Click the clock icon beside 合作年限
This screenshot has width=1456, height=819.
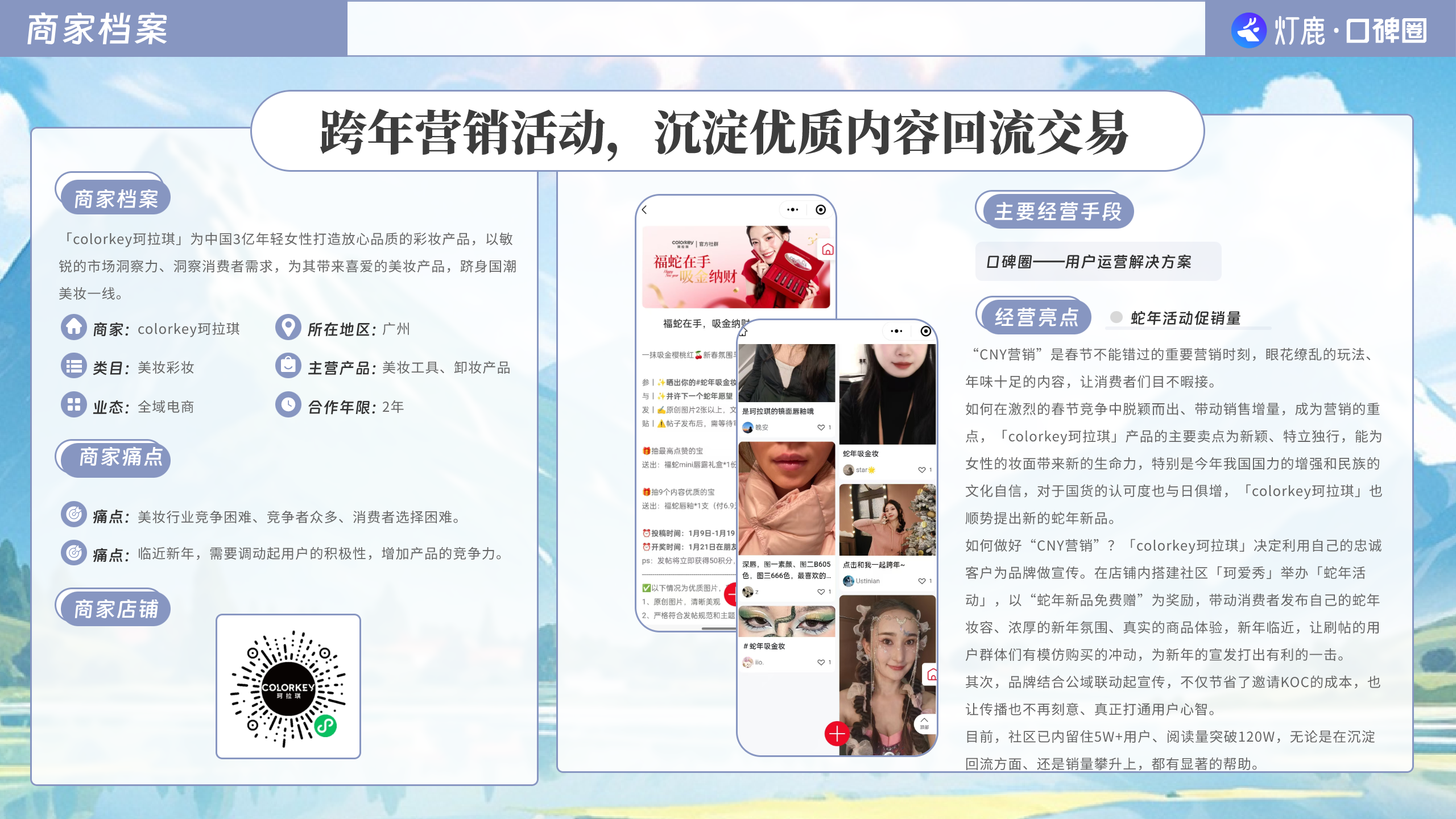[288, 405]
